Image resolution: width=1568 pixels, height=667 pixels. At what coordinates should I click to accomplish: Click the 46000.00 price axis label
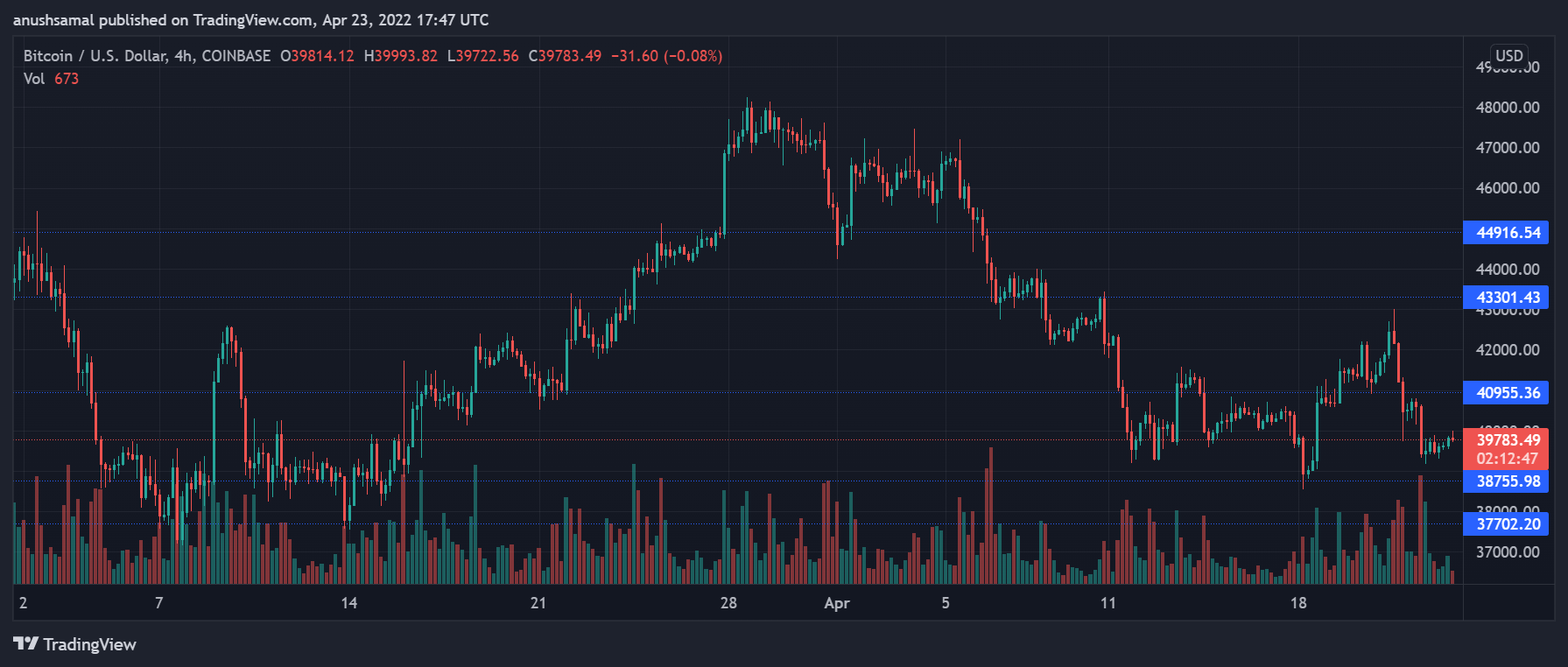click(x=1508, y=188)
